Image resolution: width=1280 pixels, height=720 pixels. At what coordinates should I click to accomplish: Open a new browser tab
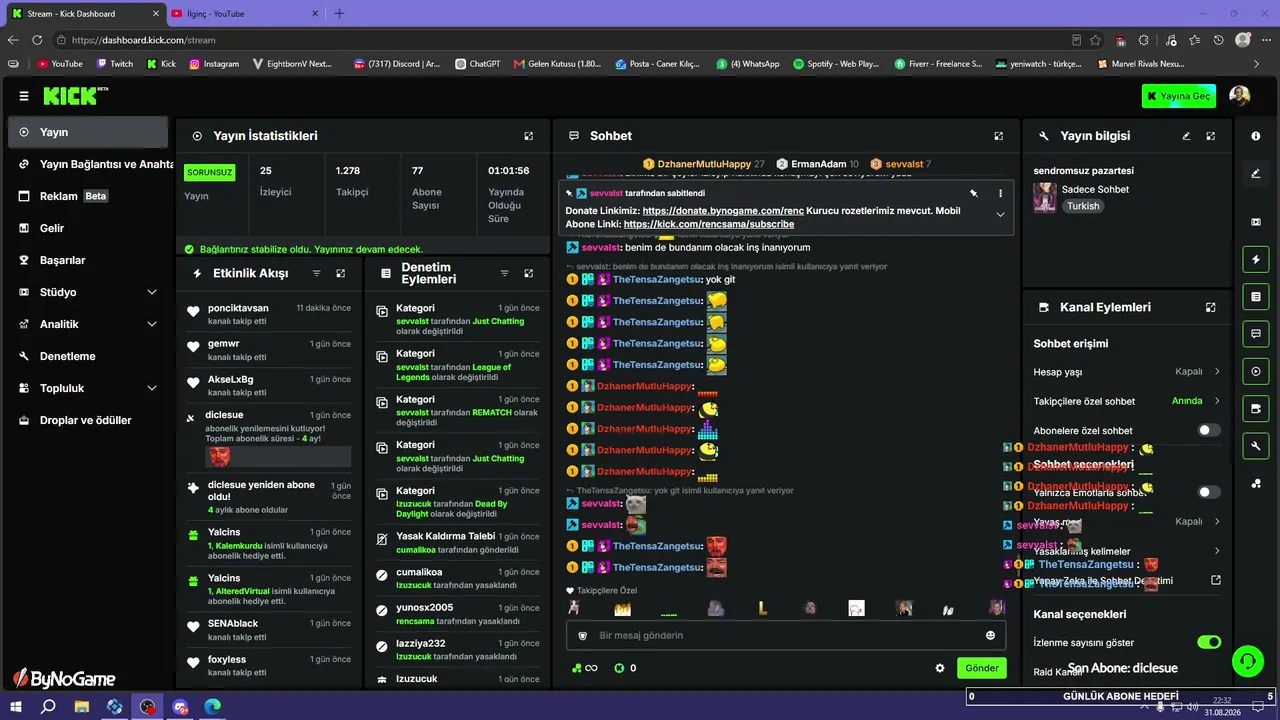[339, 14]
